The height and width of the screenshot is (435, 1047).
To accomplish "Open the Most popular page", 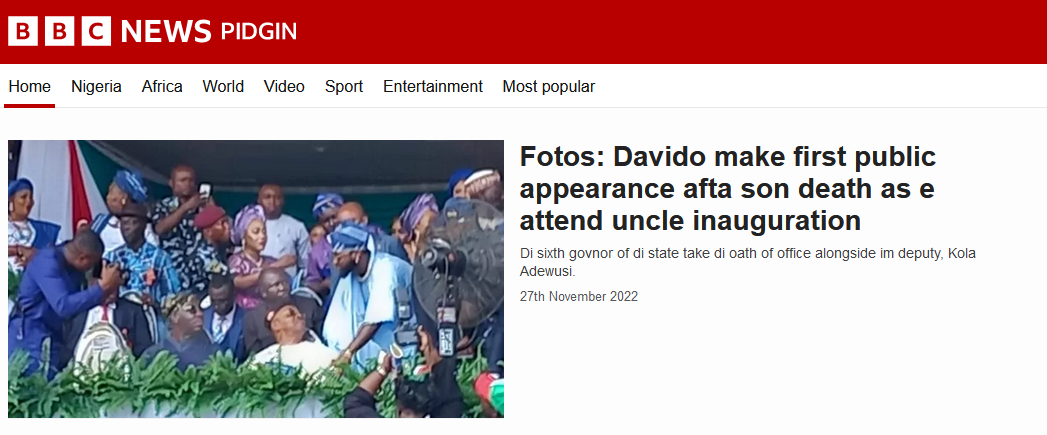I will tap(548, 86).
